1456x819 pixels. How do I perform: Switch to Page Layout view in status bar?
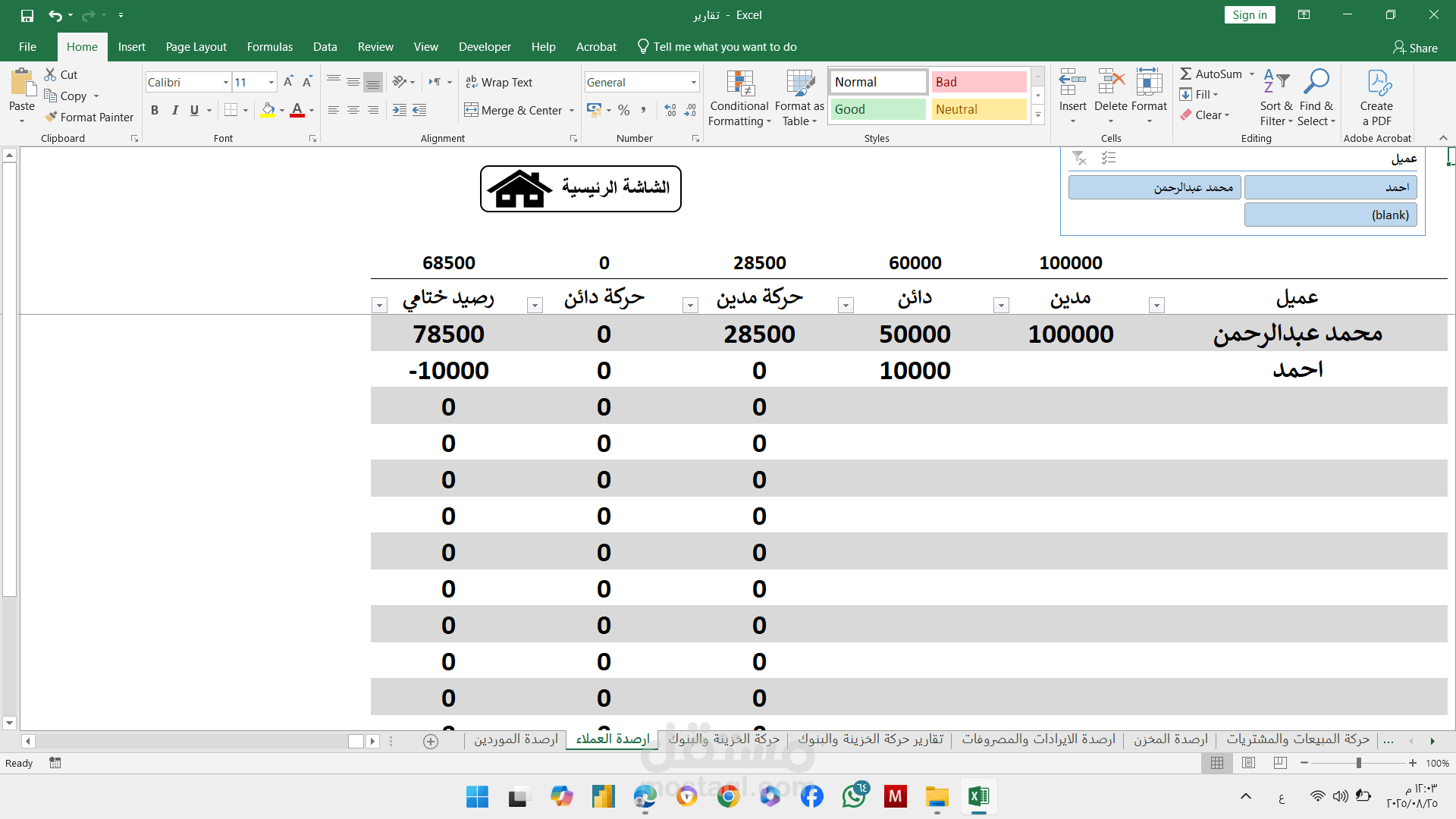[1248, 763]
